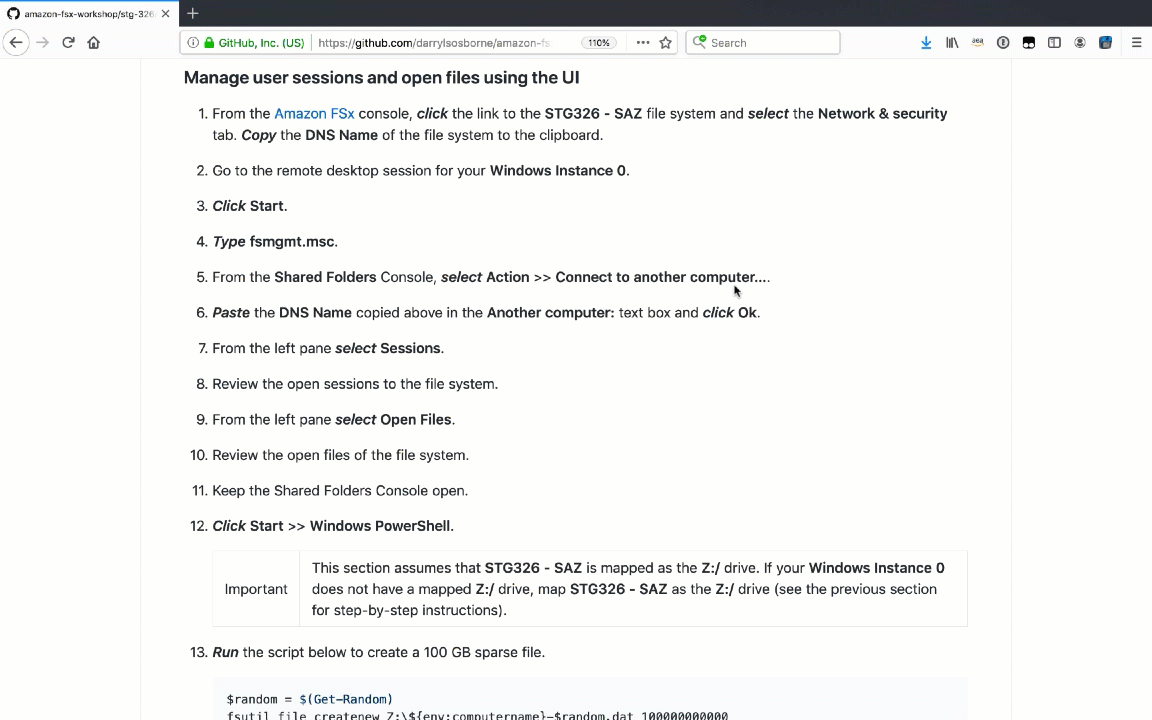Click 'Review the open sessions to the file system'
The height and width of the screenshot is (720, 1152).
click(355, 384)
